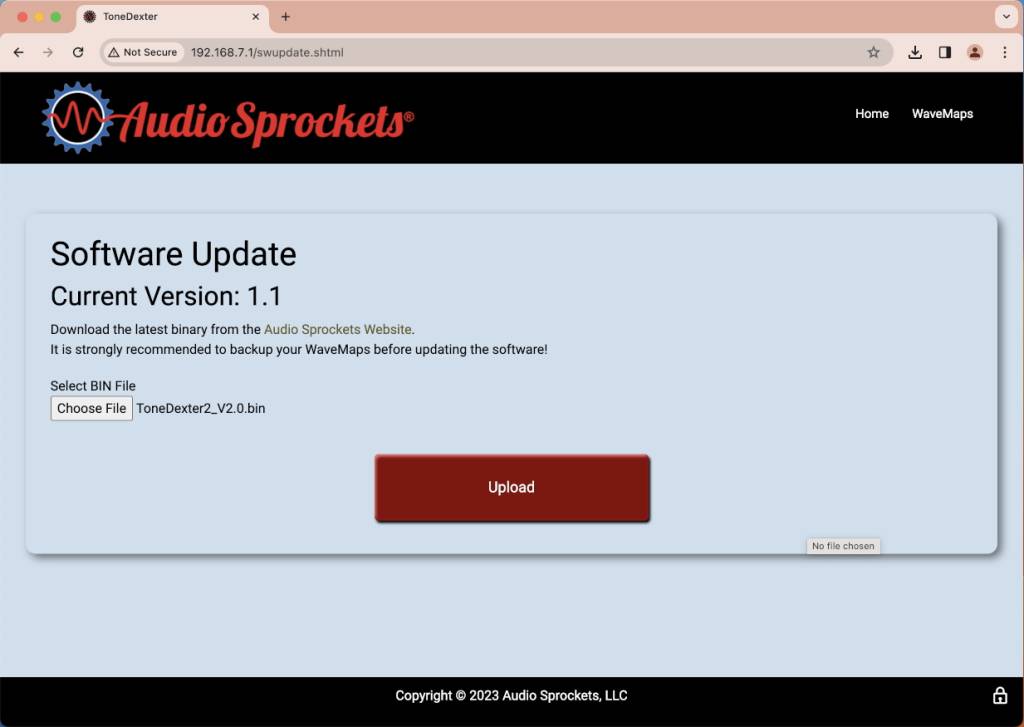Bookmark this page with the star icon
Image resolution: width=1024 pixels, height=727 pixels.
point(873,52)
